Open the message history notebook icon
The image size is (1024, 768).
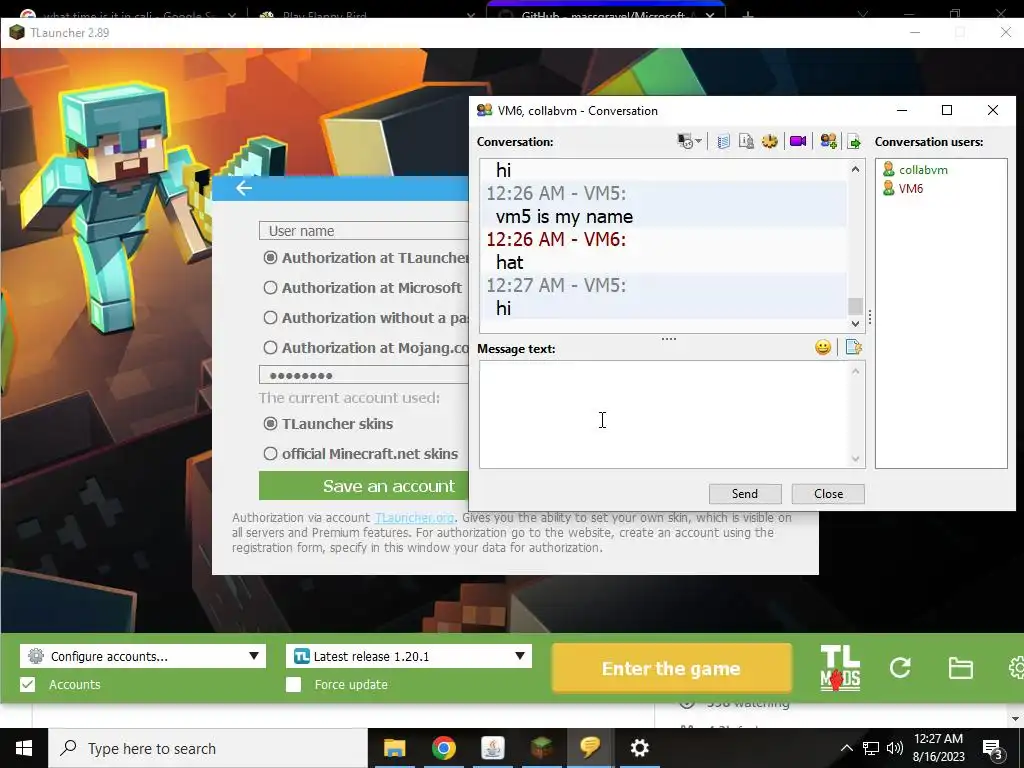click(x=723, y=142)
